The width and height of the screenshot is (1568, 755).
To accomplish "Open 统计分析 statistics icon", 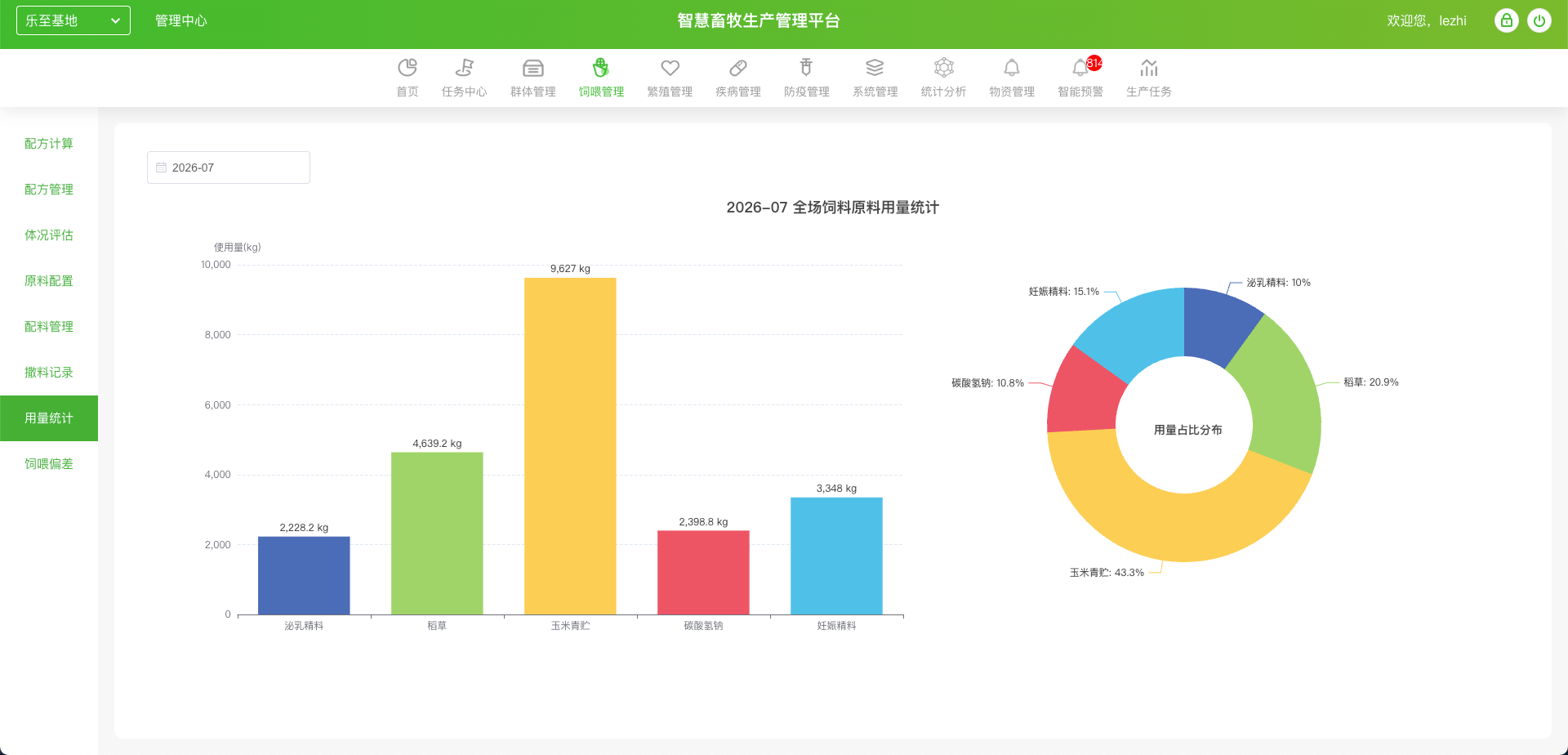I will 944,68.
